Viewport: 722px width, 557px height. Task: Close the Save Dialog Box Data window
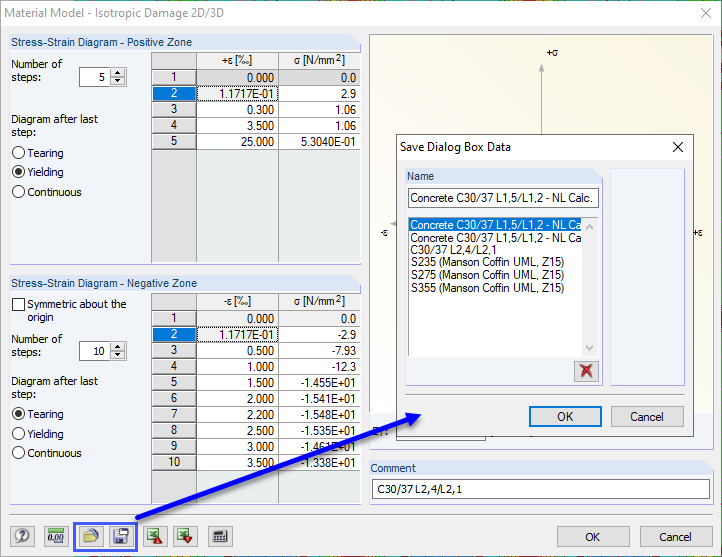tap(678, 147)
